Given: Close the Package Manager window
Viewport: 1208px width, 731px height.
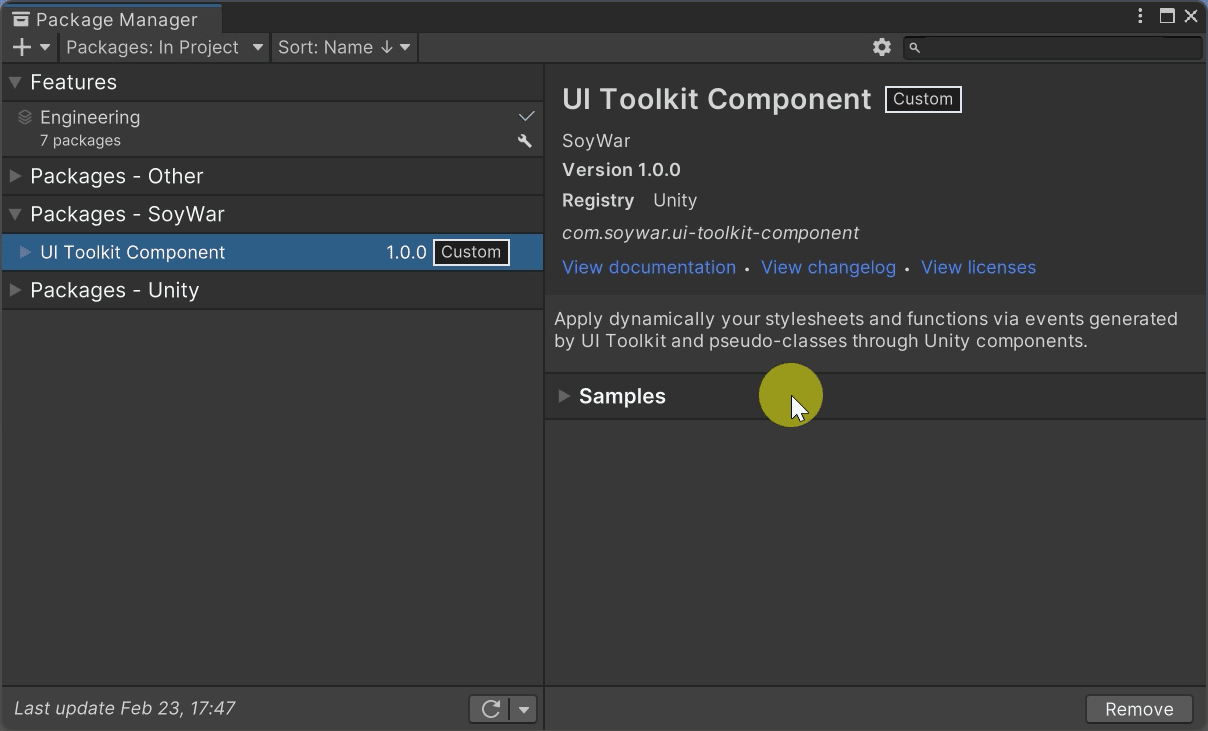Looking at the screenshot, I should point(1191,16).
